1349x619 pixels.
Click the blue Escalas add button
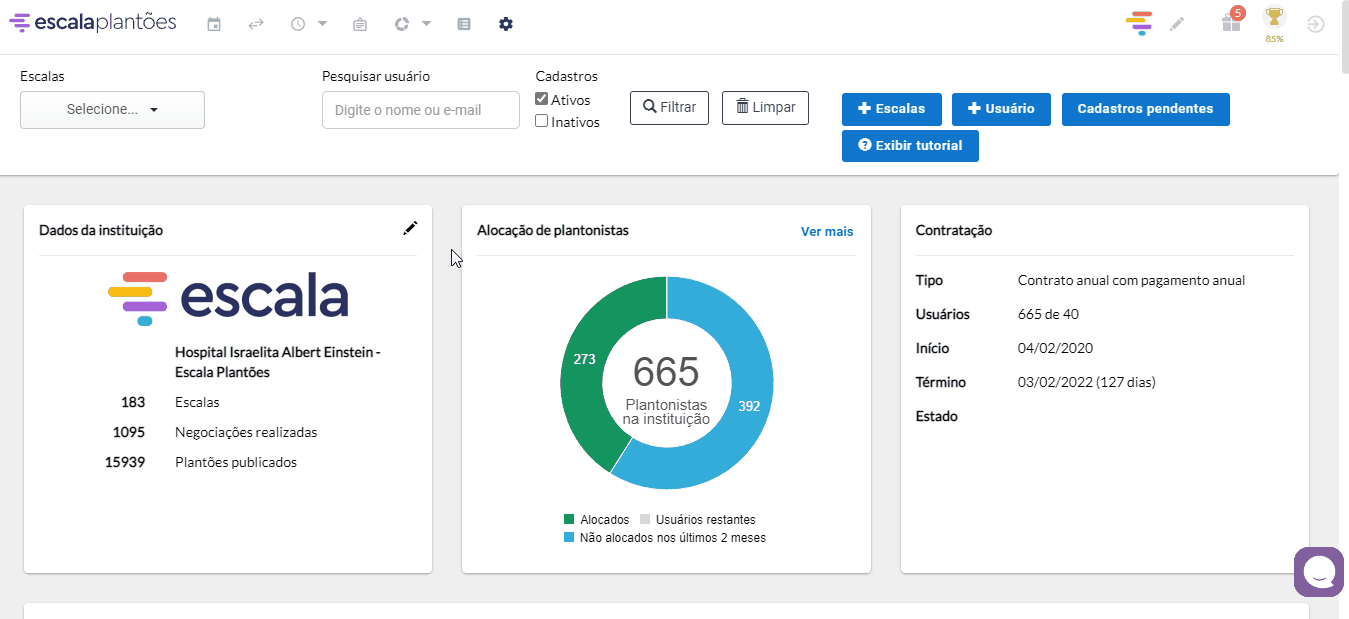point(892,109)
